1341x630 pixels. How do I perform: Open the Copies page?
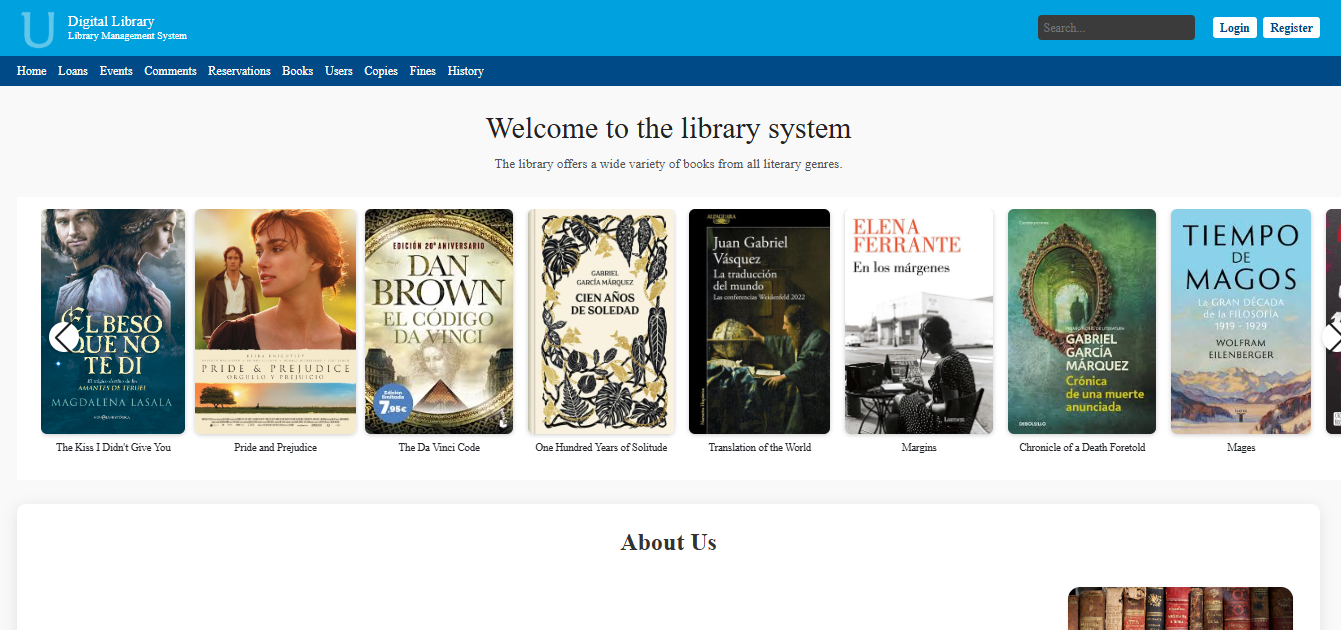click(x=380, y=71)
